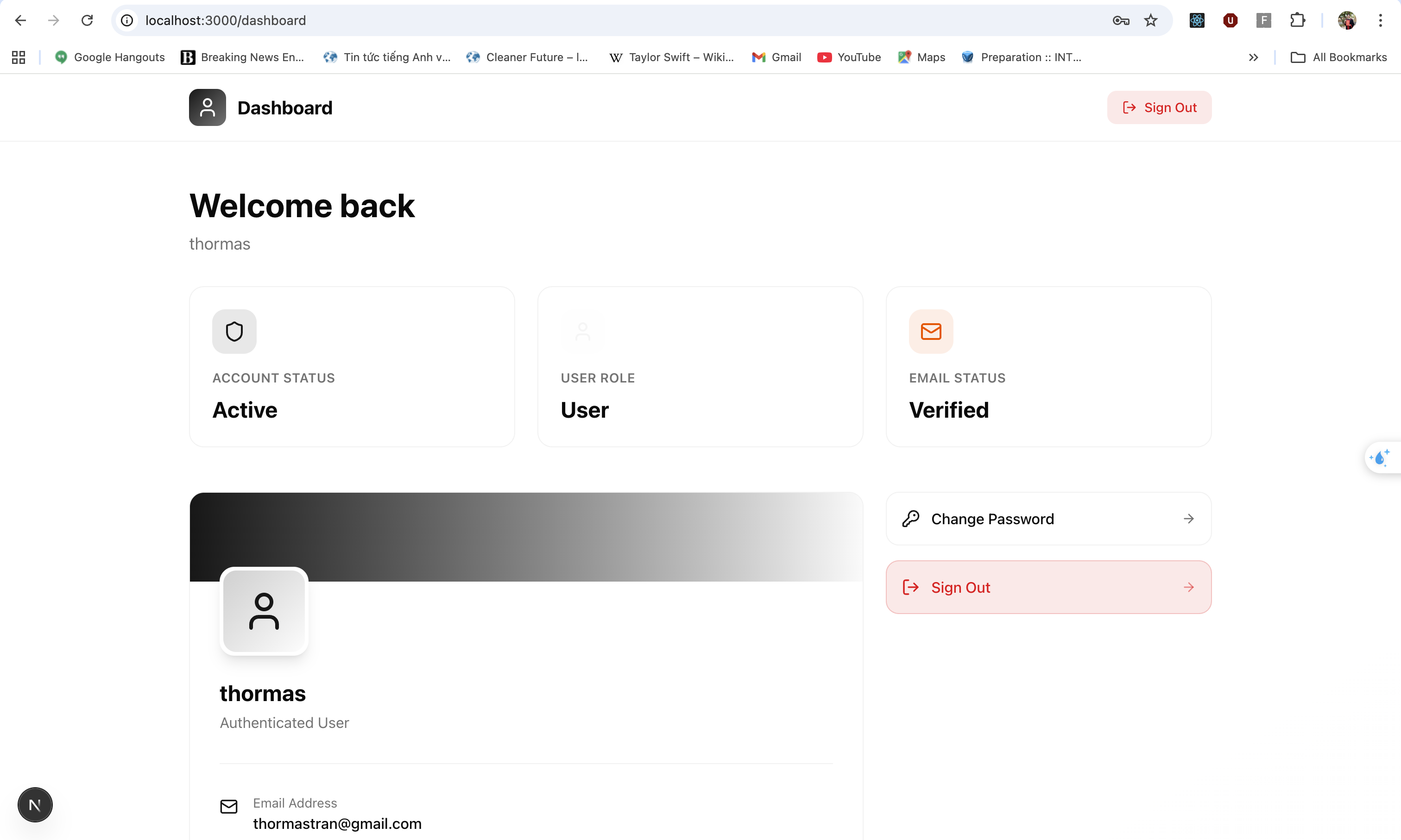Click the Change Password arrow

(x=1189, y=518)
